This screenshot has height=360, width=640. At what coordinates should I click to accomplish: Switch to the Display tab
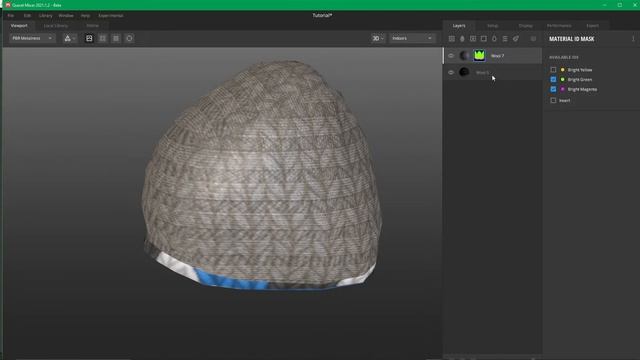point(526,25)
